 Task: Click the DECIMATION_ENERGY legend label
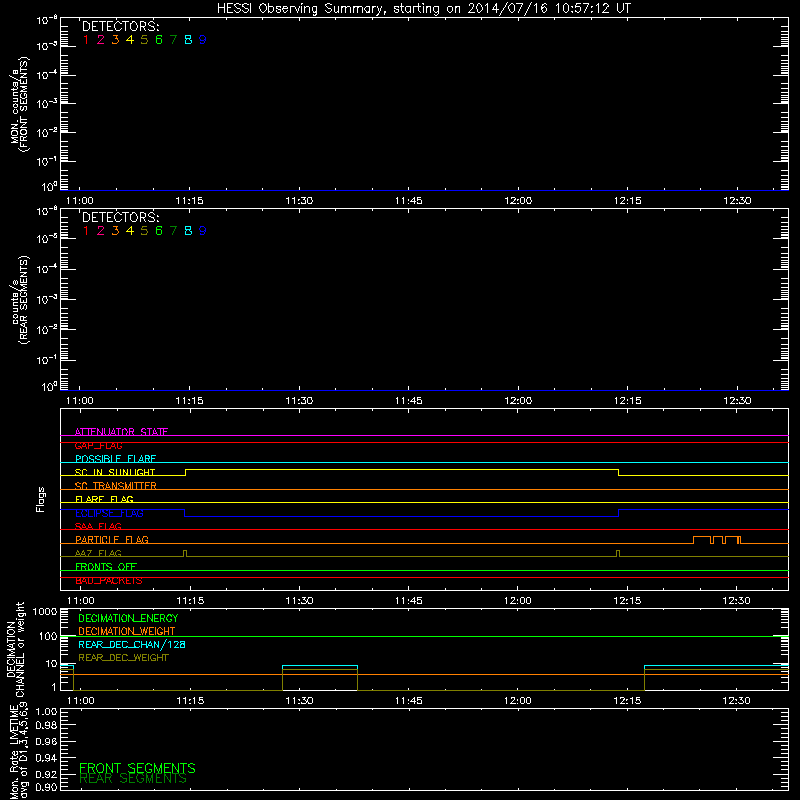pos(128,618)
